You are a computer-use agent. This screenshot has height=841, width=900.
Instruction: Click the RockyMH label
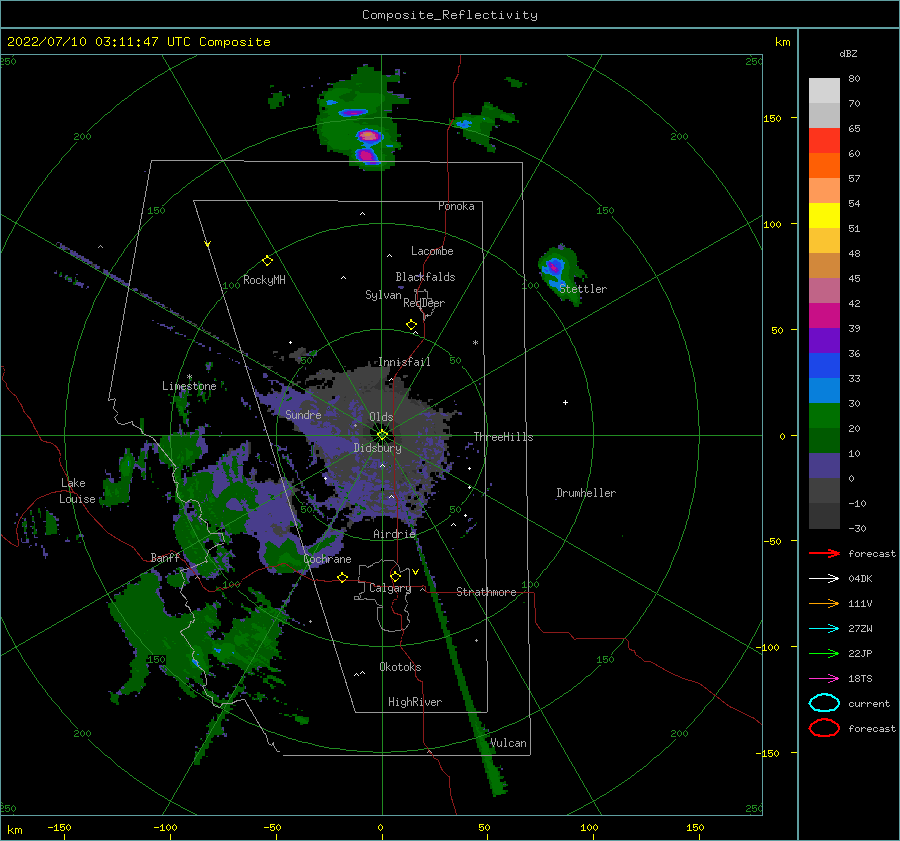tap(265, 280)
